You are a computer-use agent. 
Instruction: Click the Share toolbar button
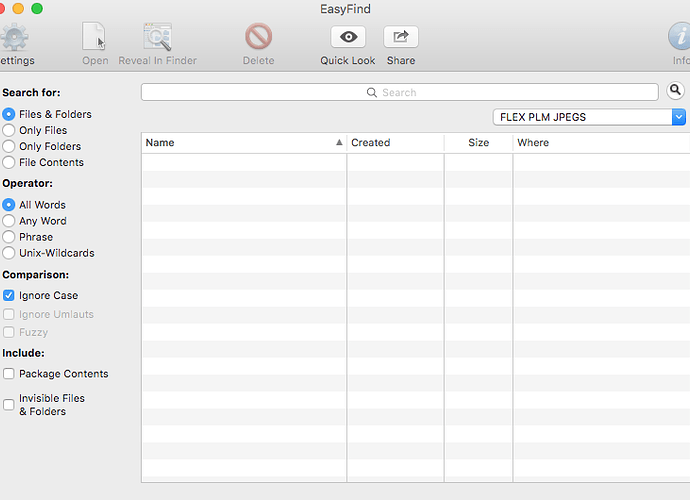point(400,37)
